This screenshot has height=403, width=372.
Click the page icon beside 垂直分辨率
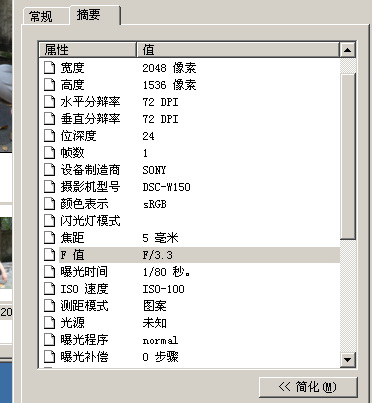[x=49, y=119]
